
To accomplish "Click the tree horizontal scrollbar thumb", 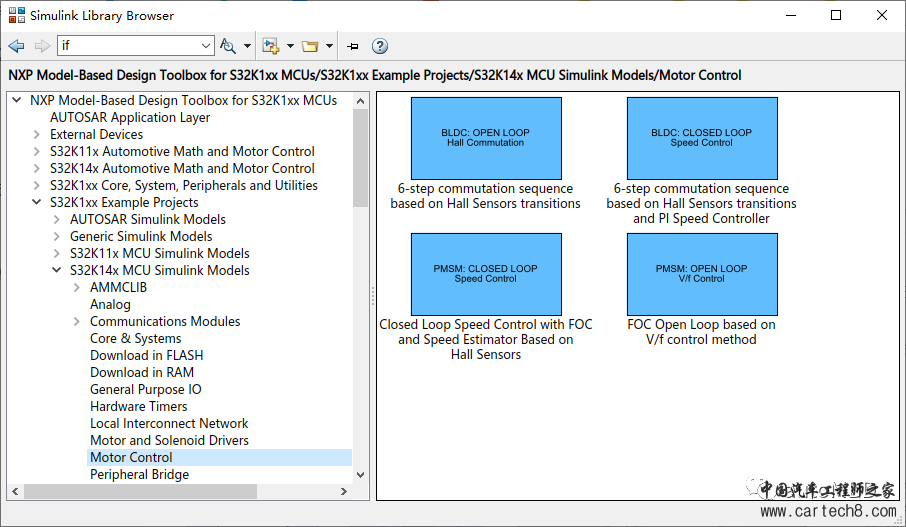I will [x=140, y=492].
